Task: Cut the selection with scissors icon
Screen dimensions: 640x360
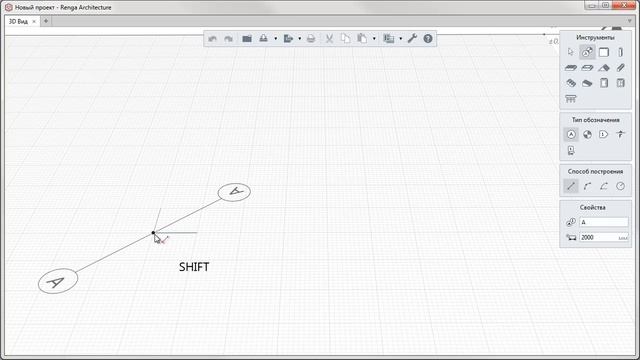Action: tap(329, 39)
